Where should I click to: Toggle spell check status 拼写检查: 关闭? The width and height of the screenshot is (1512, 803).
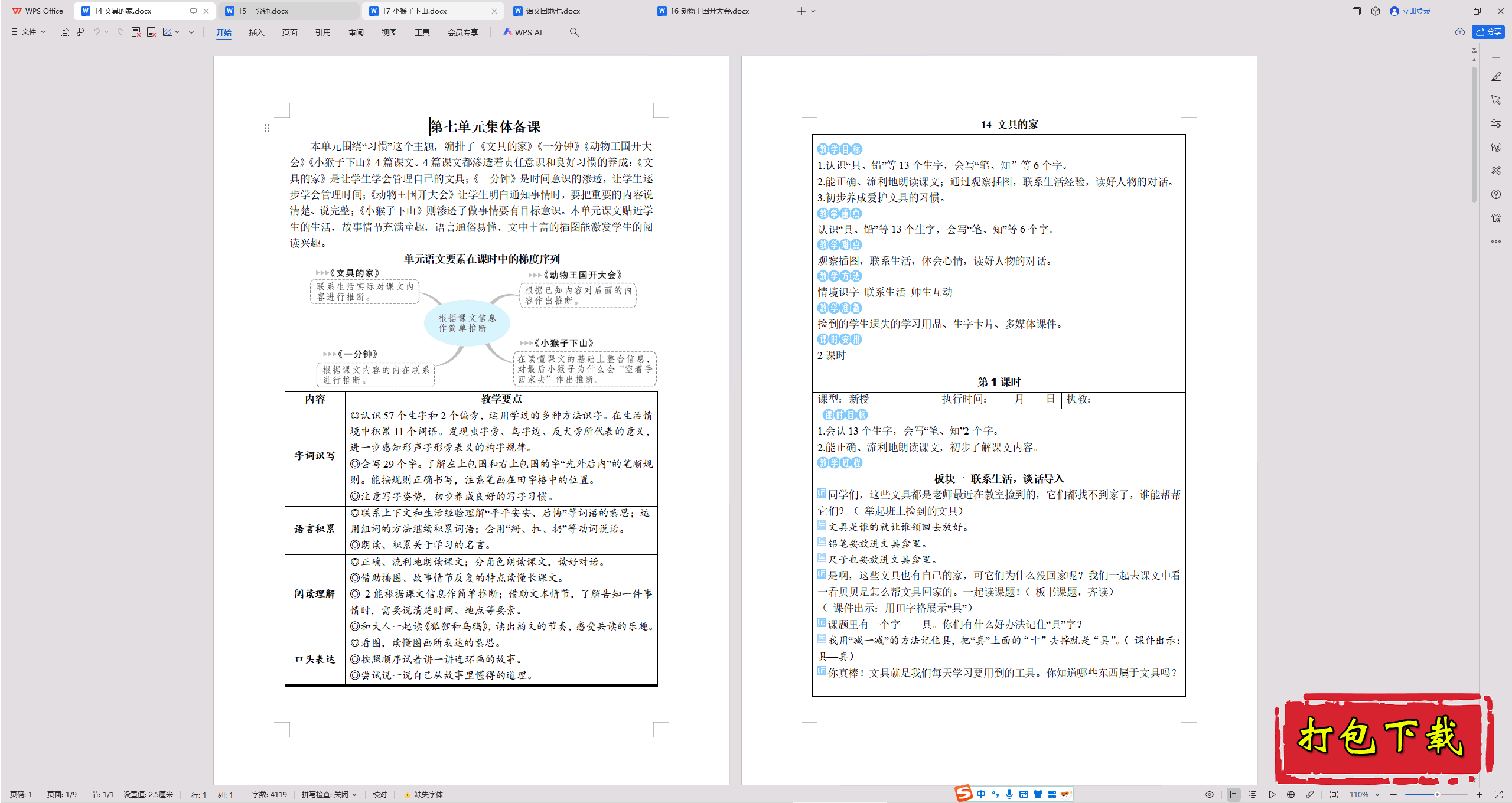pos(328,795)
